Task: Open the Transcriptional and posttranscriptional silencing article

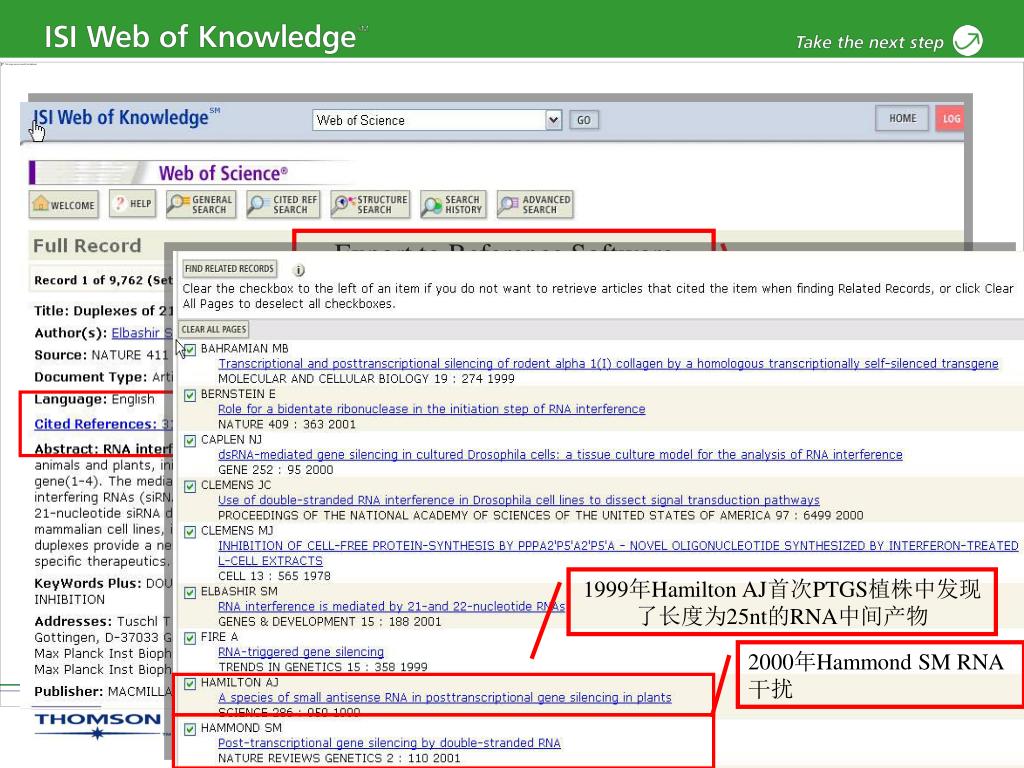Action: pyautogui.click(x=608, y=364)
